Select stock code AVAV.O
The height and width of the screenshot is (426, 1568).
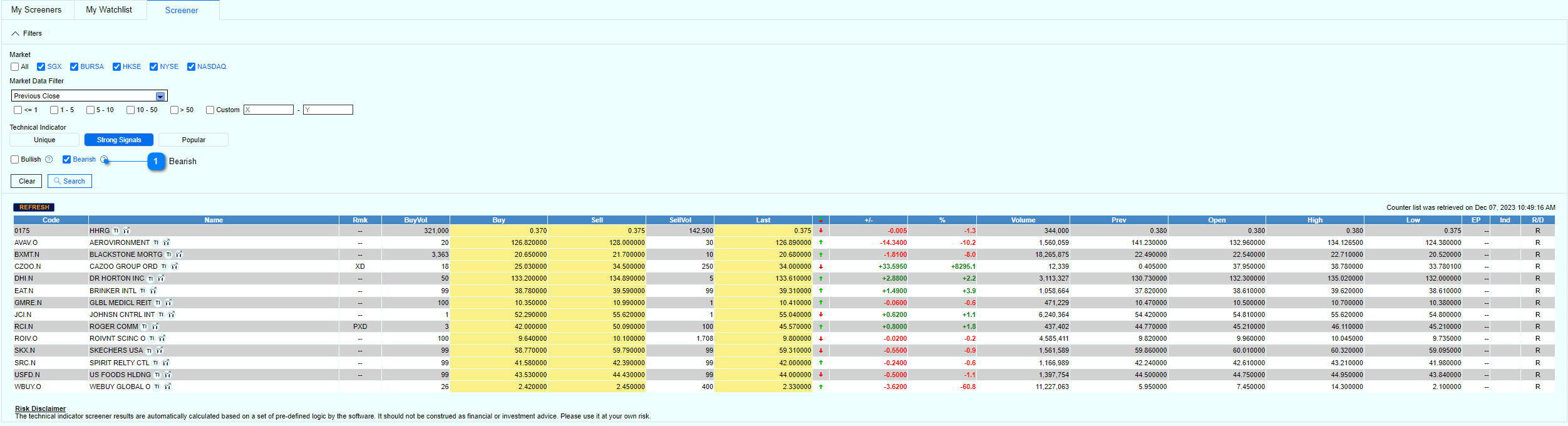pyautogui.click(x=26, y=242)
